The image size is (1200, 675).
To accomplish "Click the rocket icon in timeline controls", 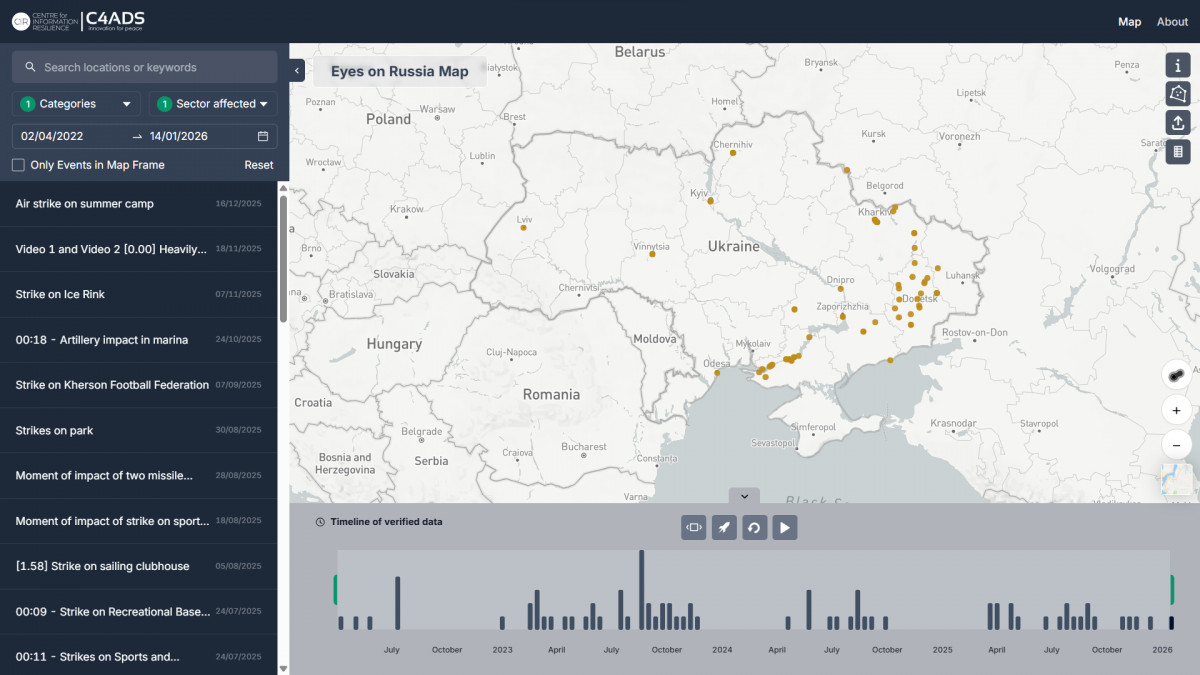I will click(x=724, y=527).
